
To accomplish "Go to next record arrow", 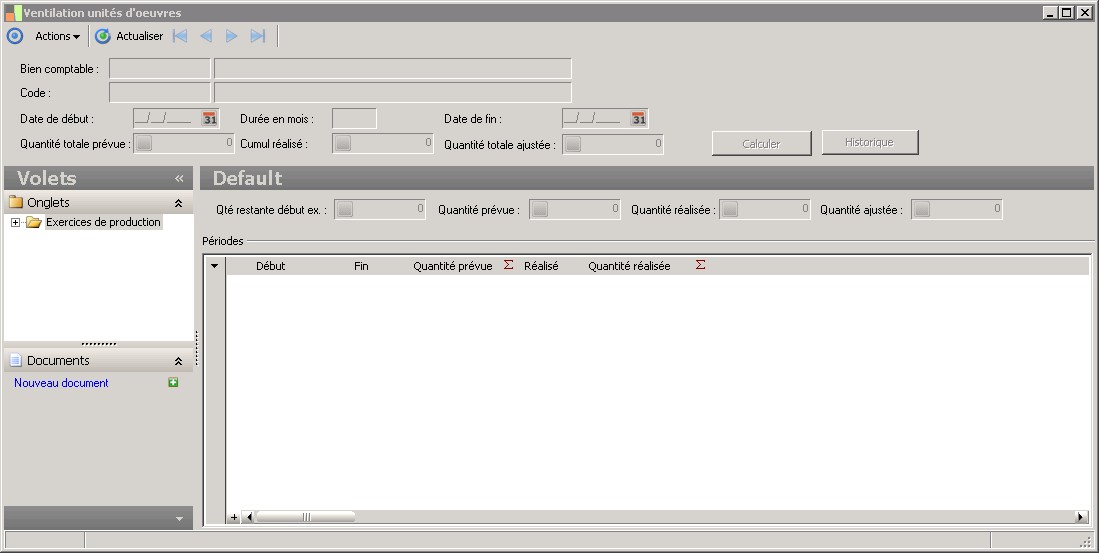I will [231, 36].
